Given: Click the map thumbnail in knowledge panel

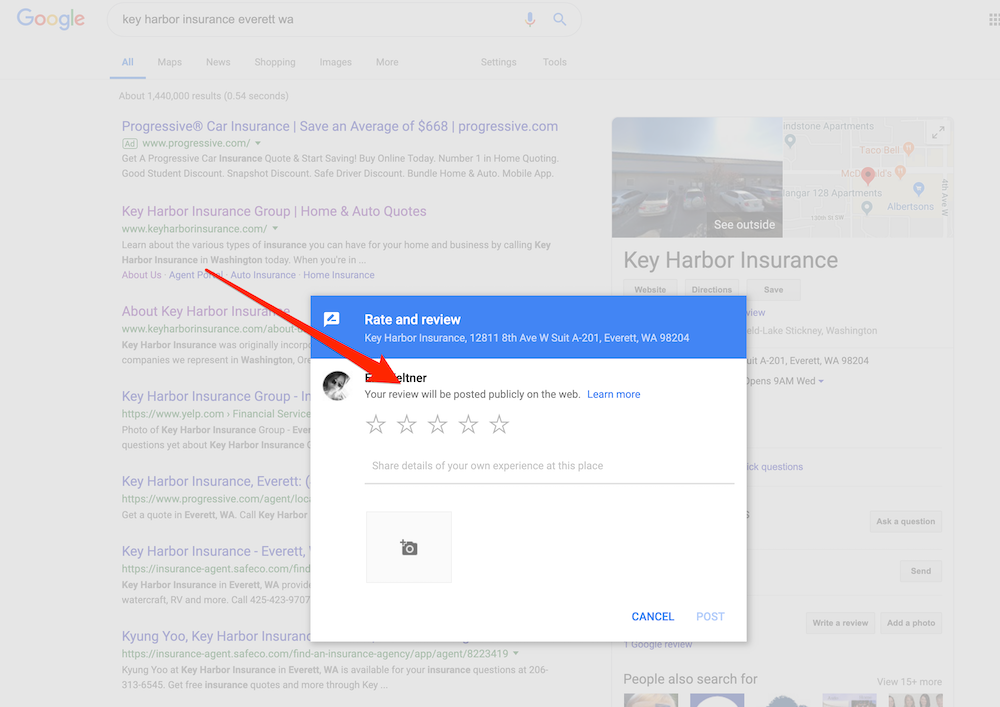Looking at the screenshot, I should [x=867, y=177].
